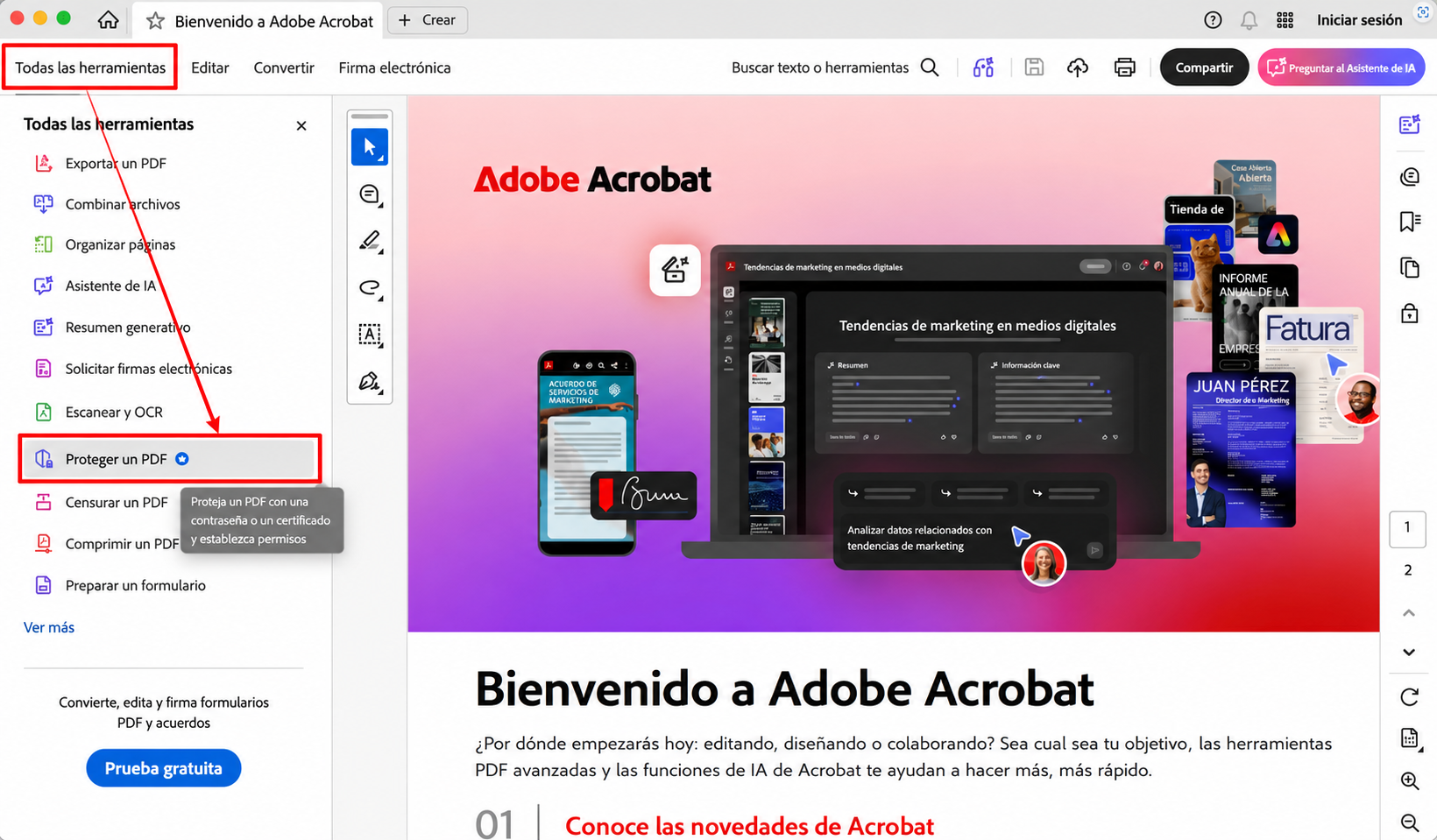The width and height of the screenshot is (1437, 840).
Task: Close the Todas las herramientas panel
Action: 301,125
